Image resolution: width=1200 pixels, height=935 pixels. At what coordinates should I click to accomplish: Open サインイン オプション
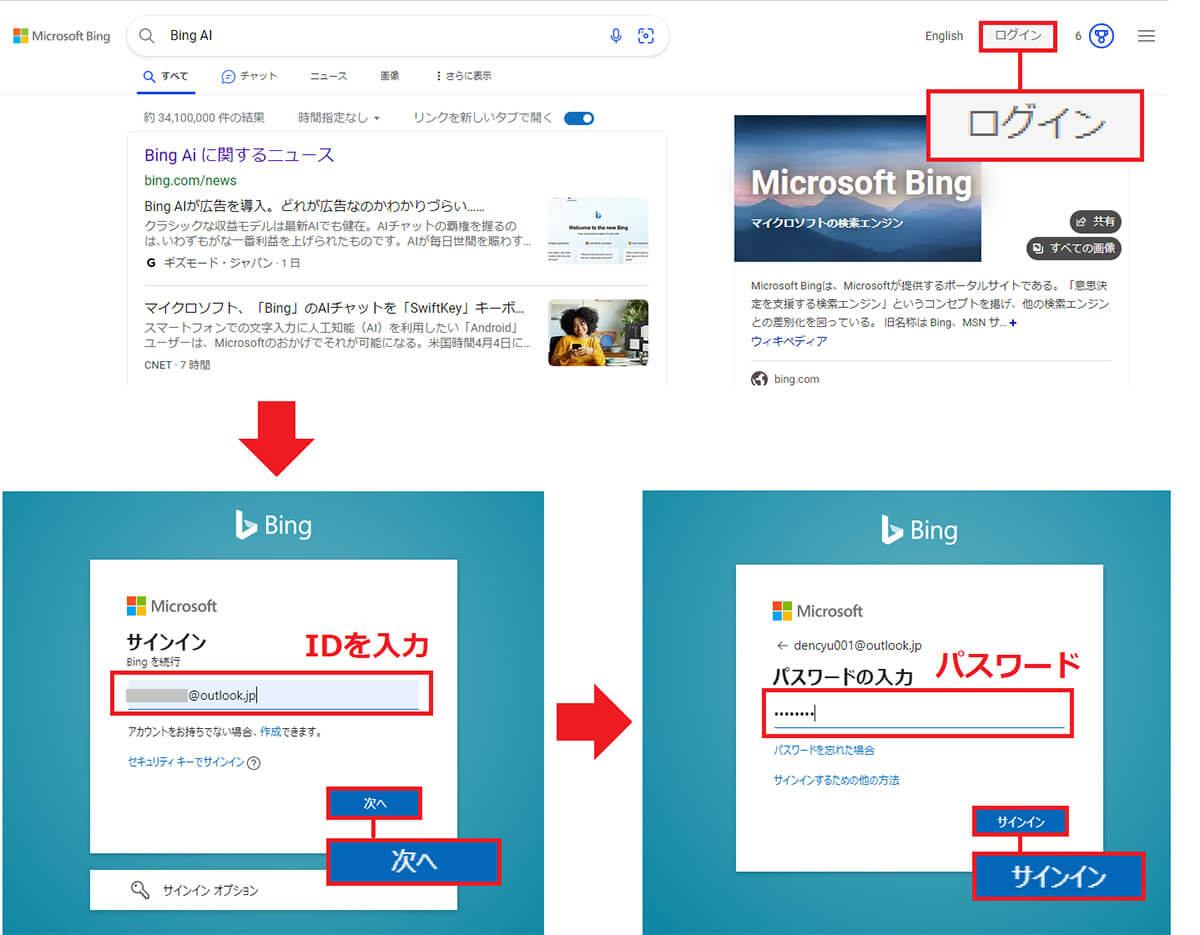click(x=273, y=890)
